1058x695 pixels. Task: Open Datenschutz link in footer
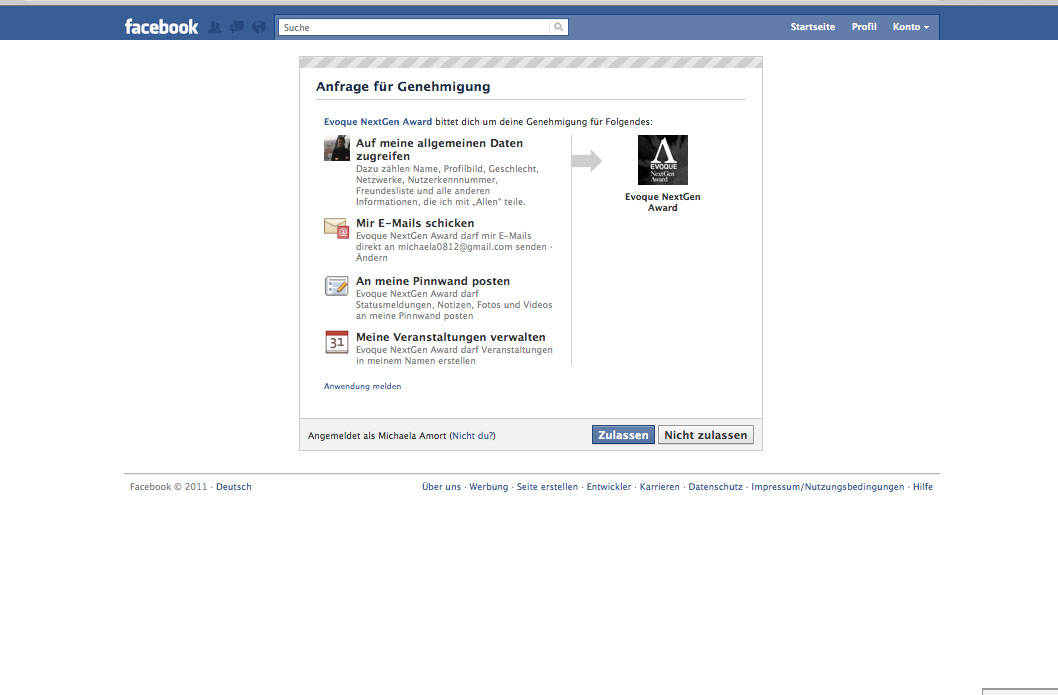[x=715, y=487]
